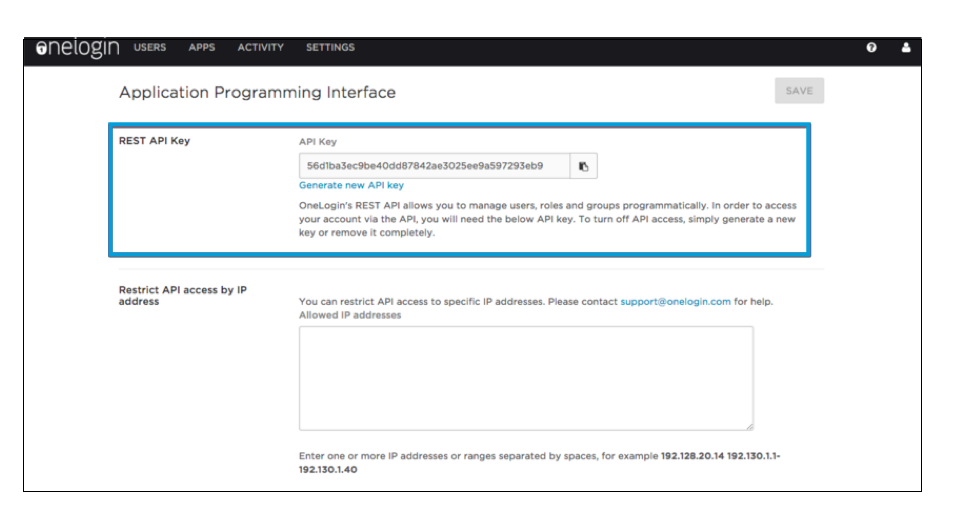This screenshot has height=522, width=962.
Task: Open the help question mark icon
Action: click(x=871, y=47)
